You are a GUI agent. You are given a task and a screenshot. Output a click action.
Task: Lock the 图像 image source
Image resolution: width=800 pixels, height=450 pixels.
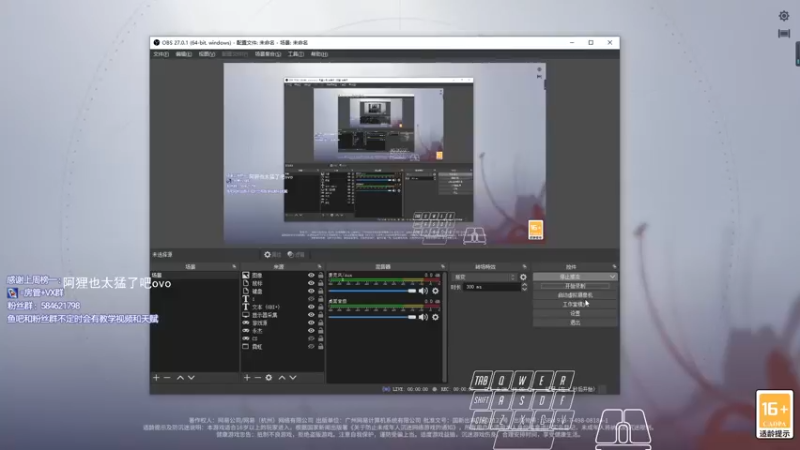[x=320, y=276]
